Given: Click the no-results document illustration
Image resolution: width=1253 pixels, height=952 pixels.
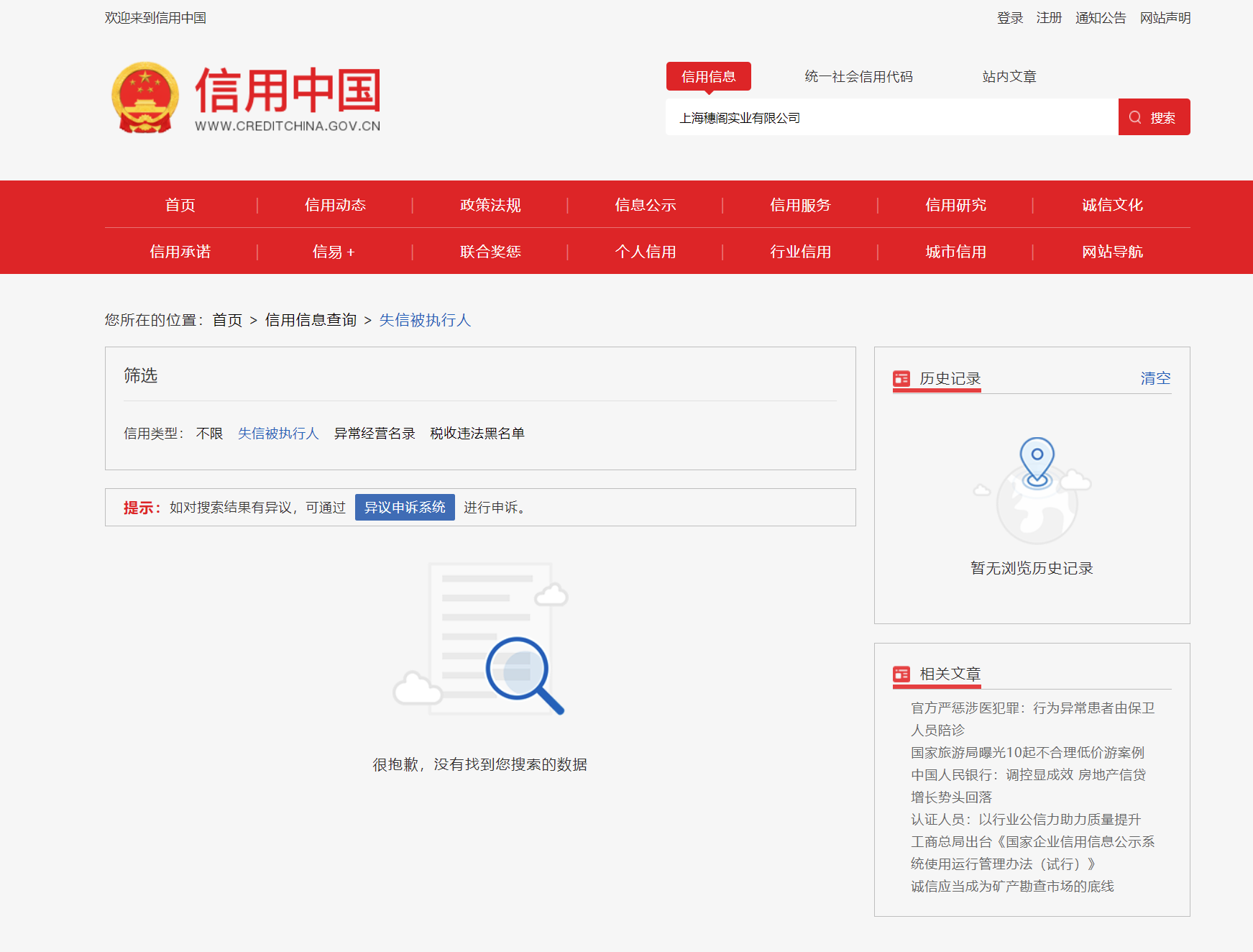Looking at the screenshot, I should [x=480, y=640].
